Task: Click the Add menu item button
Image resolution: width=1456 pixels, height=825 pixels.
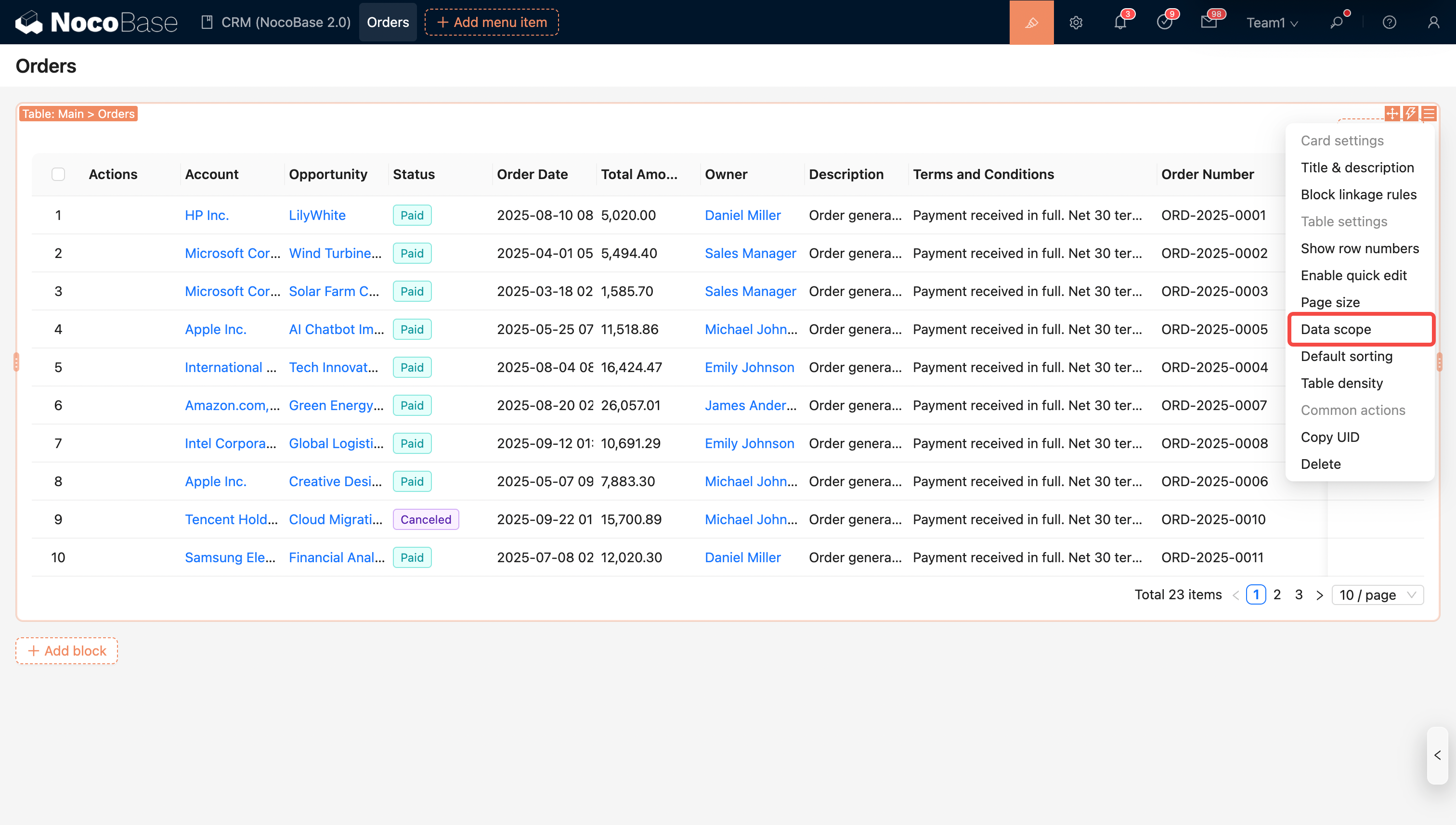Action: pos(492,22)
